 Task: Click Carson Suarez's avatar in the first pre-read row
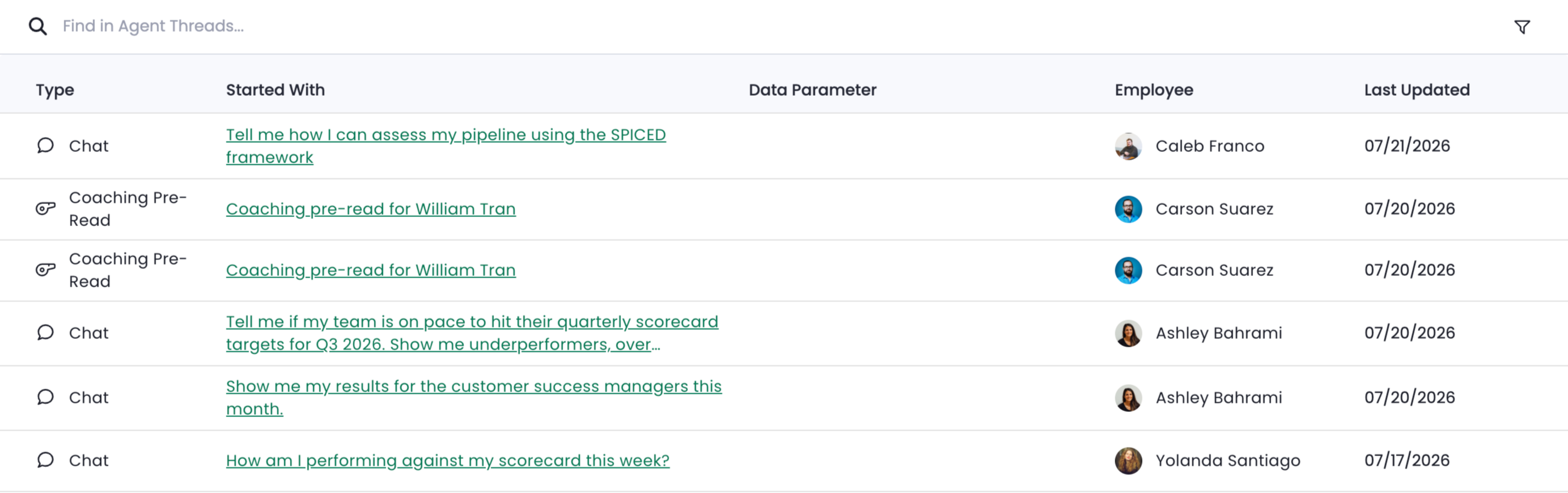[1128, 209]
